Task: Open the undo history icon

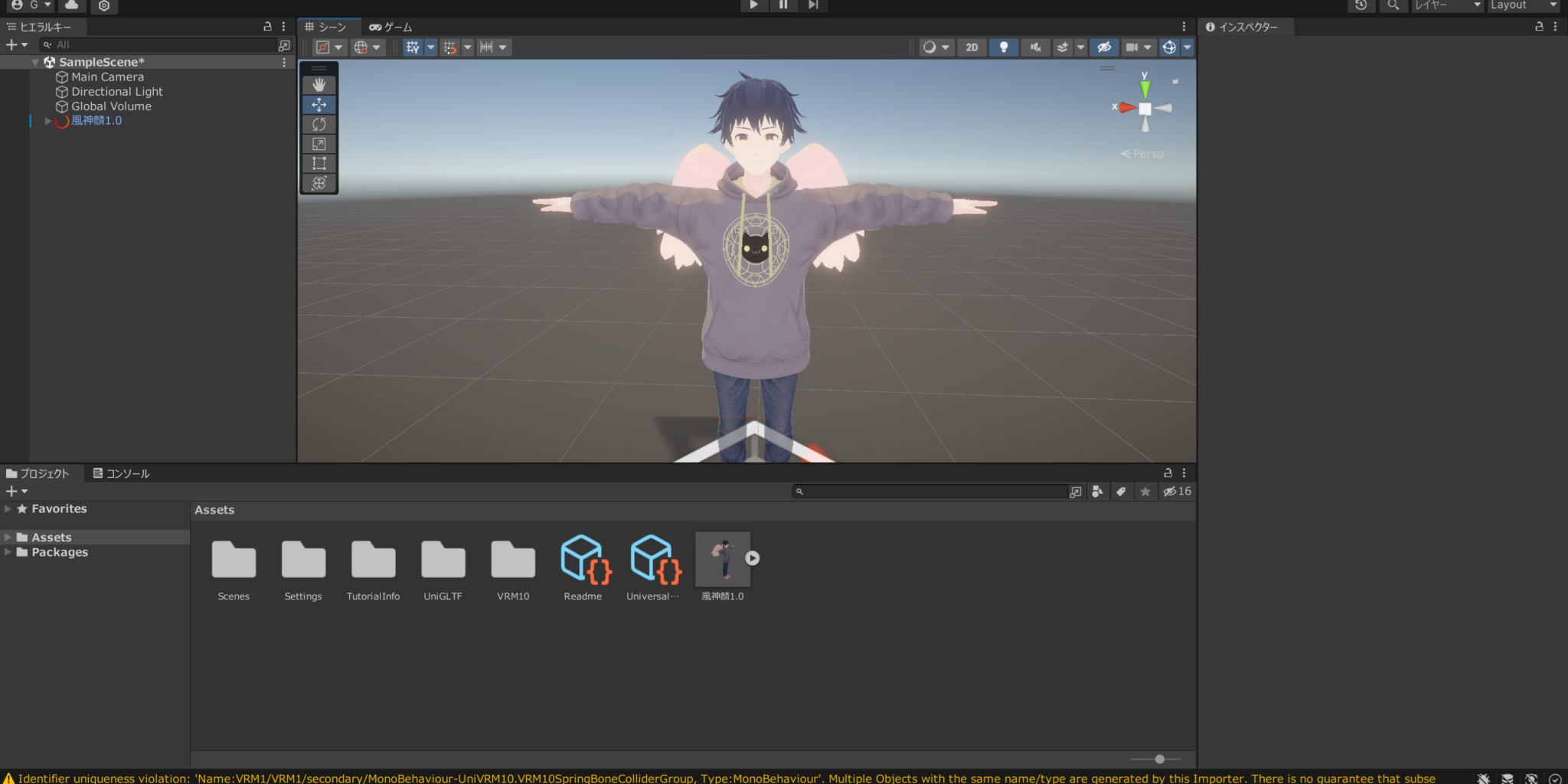Action: click(x=1362, y=6)
